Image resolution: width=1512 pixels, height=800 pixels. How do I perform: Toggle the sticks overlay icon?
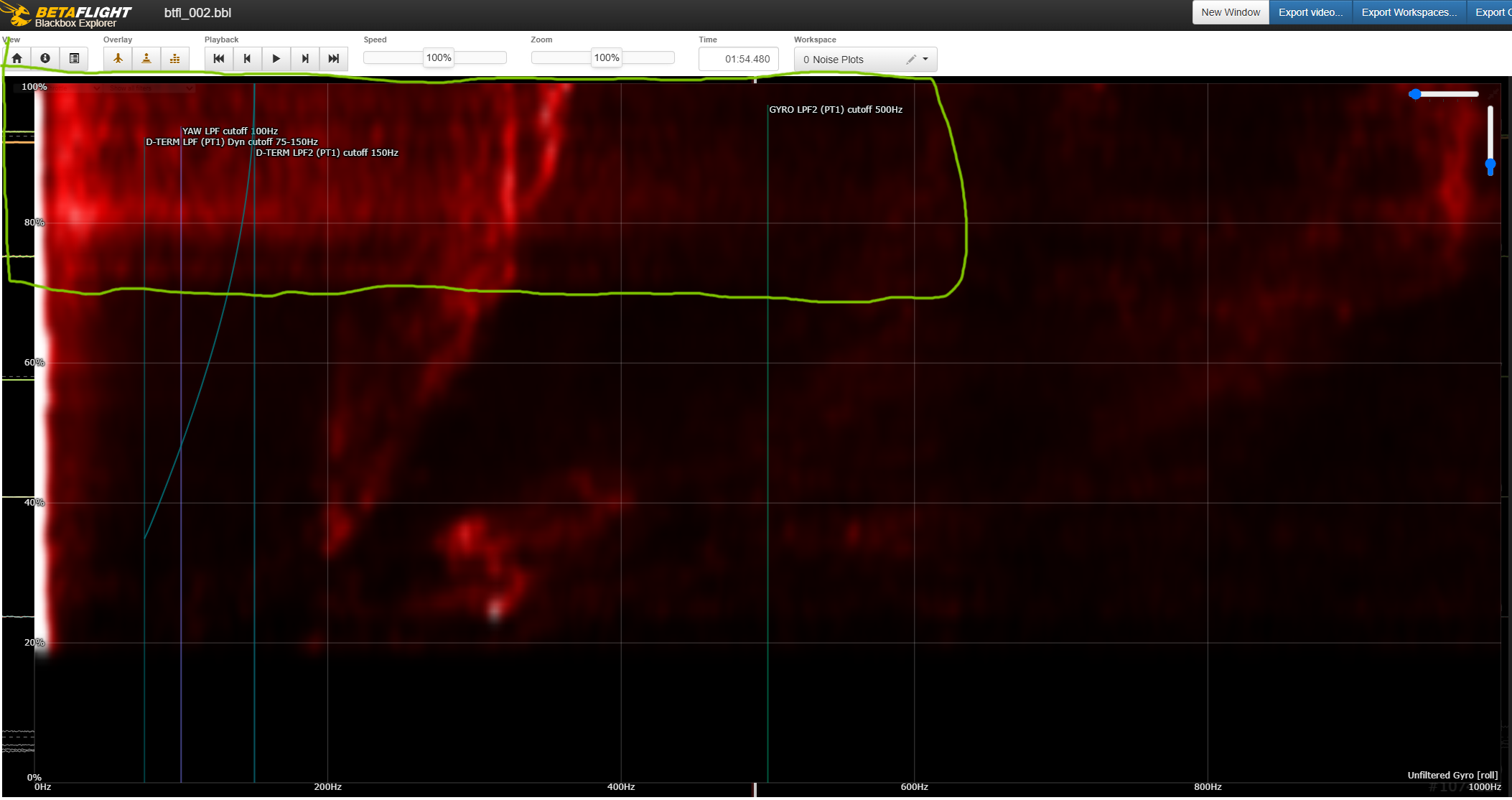[x=146, y=58]
